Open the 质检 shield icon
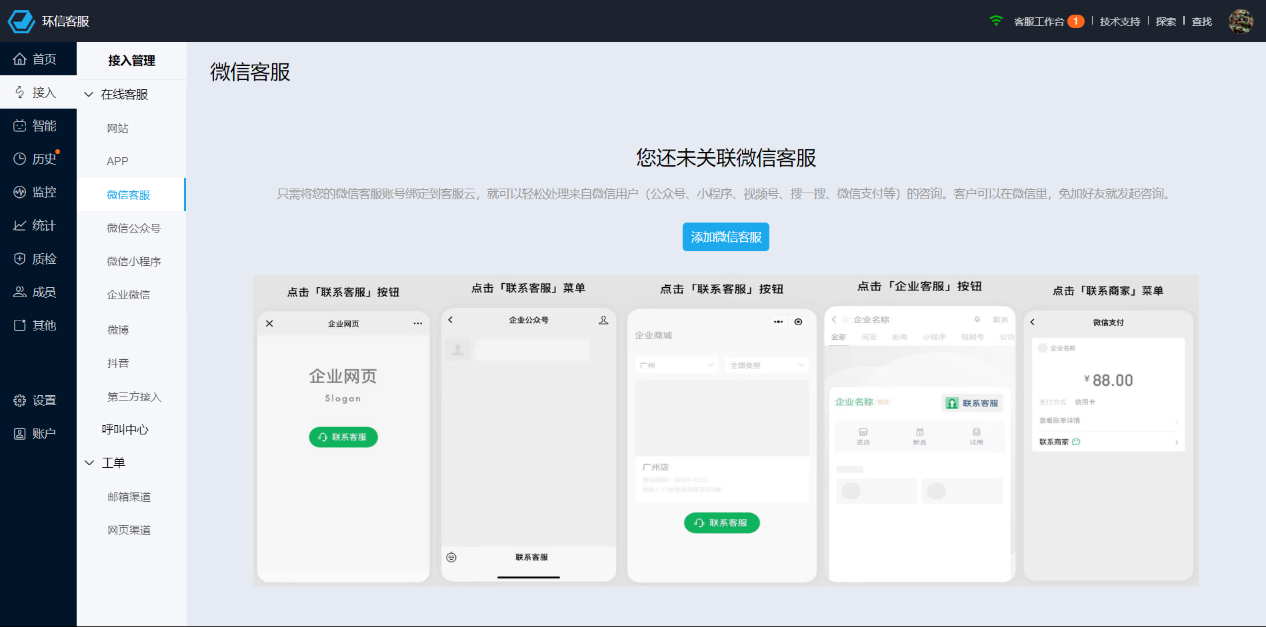 tap(19, 259)
